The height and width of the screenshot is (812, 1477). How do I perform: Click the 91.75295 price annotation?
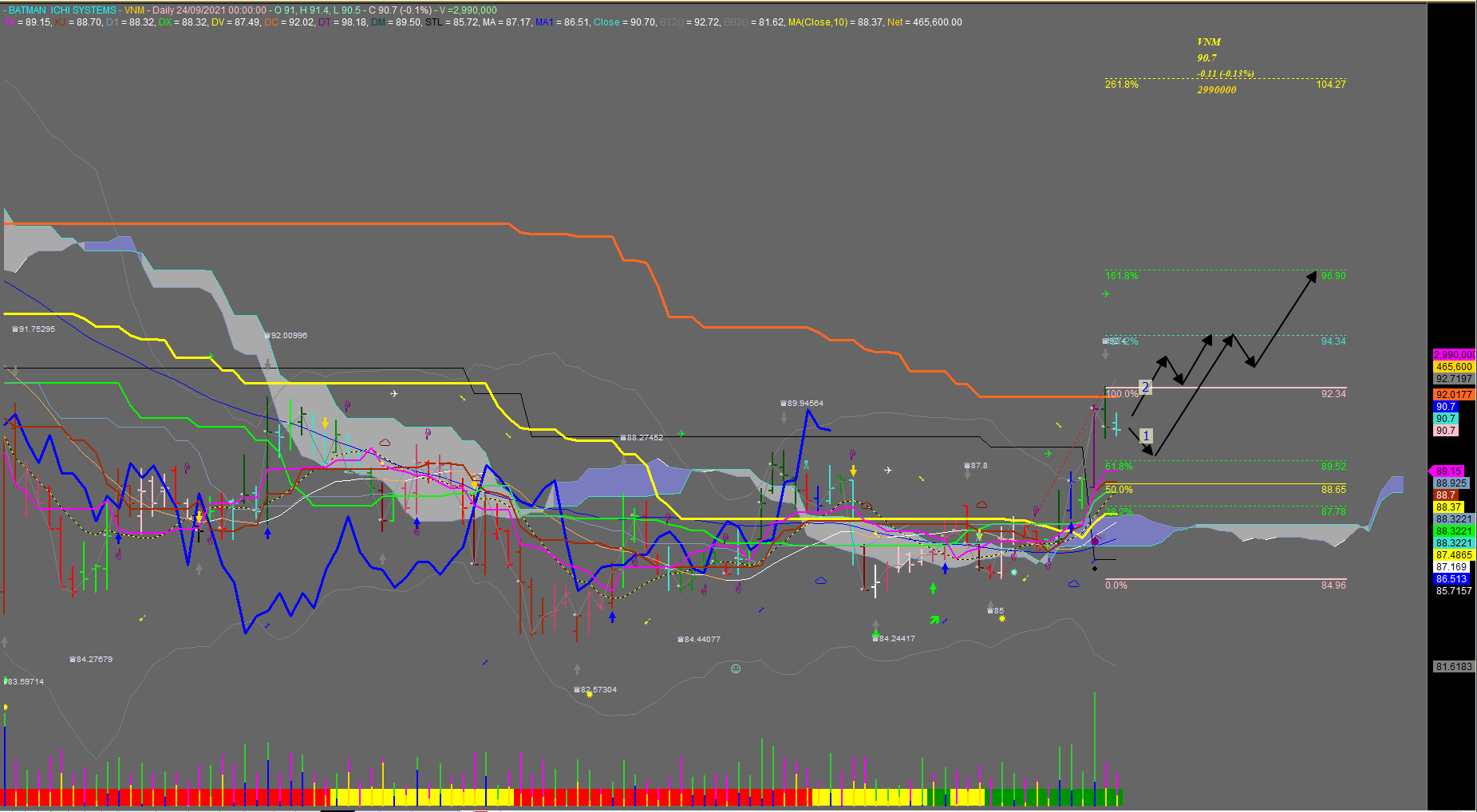pos(34,329)
